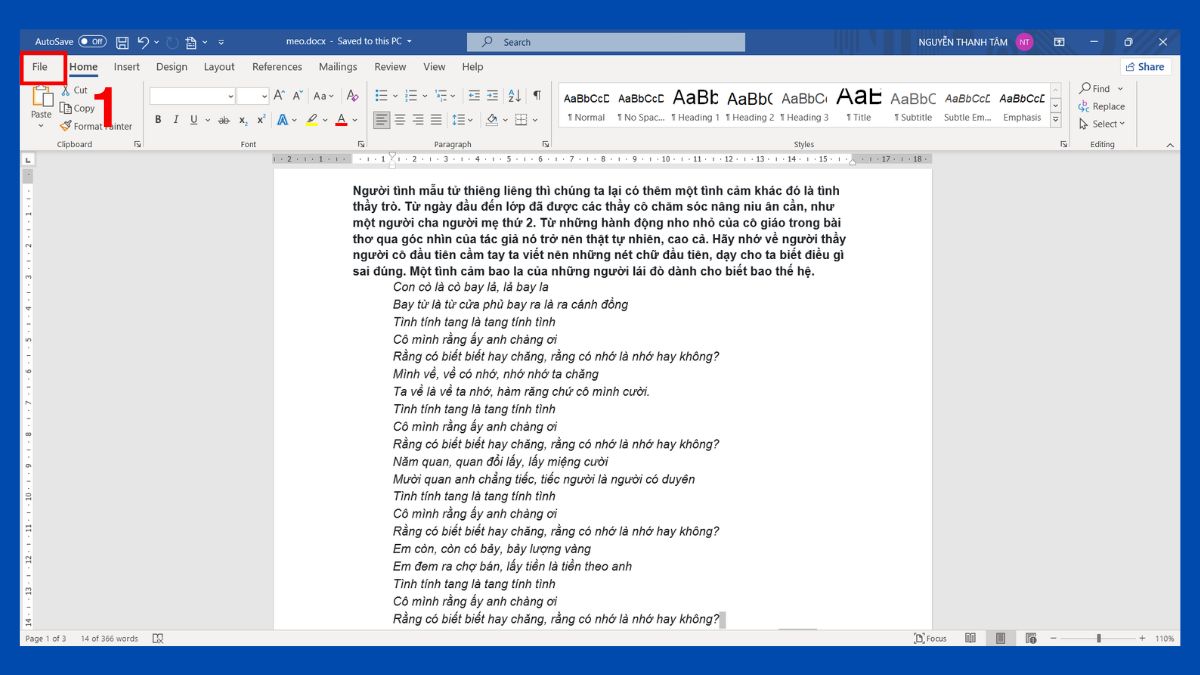Click the Paste clipboard icon
Viewport: 1200px width, 675px height.
pos(42,96)
